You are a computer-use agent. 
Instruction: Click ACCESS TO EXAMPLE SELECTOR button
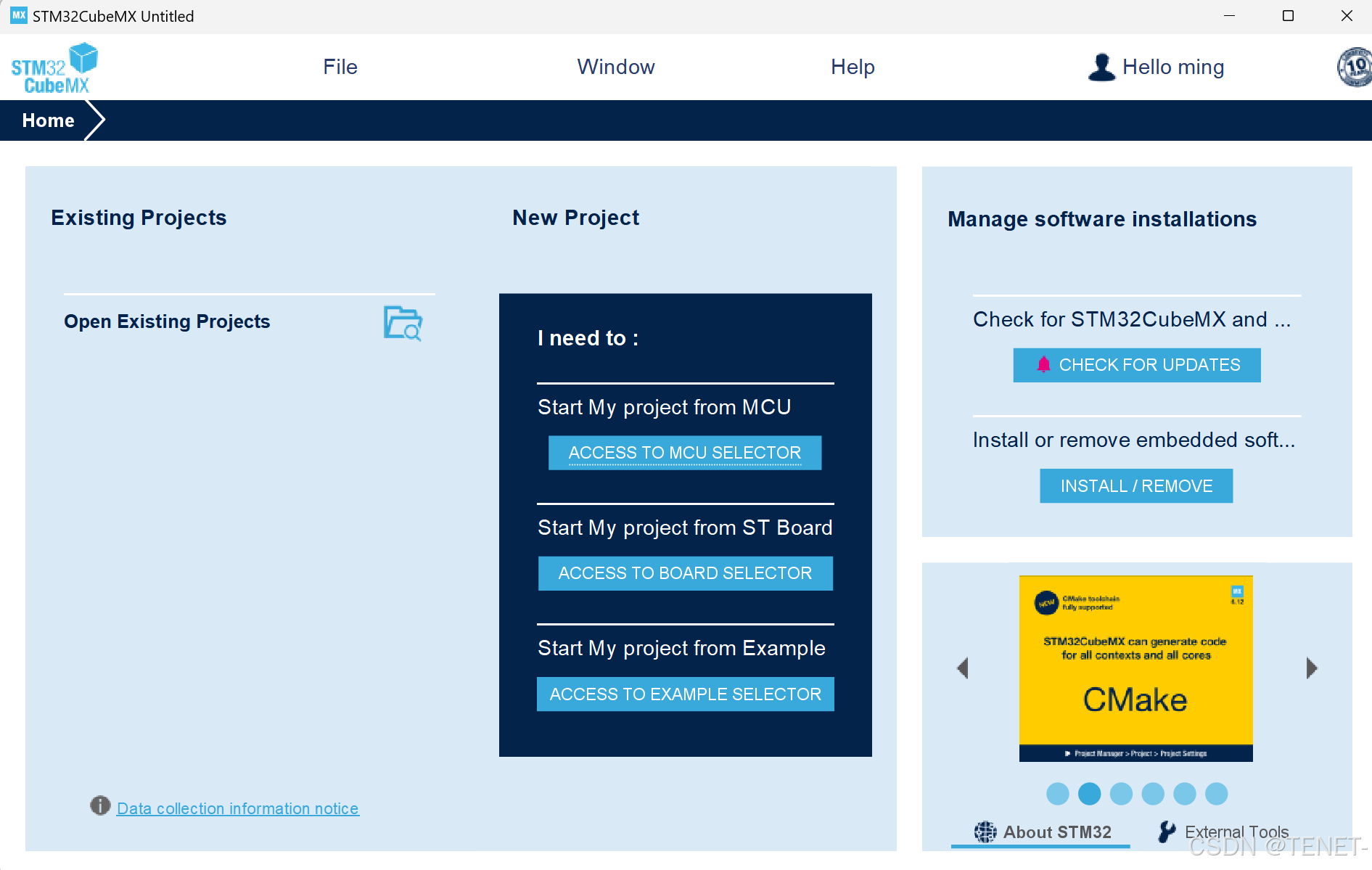(x=685, y=694)
